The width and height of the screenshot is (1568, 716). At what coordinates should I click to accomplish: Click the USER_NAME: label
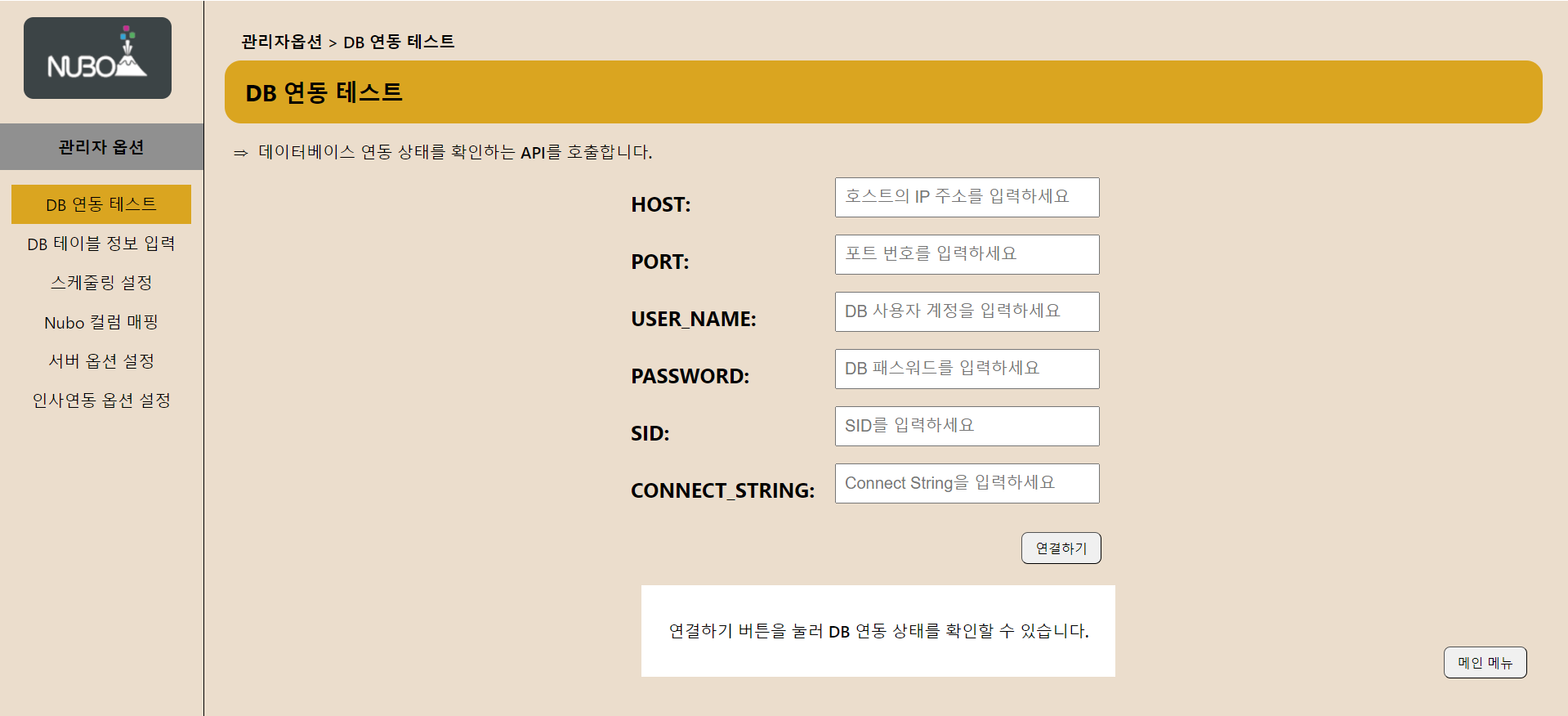point(693,319)
